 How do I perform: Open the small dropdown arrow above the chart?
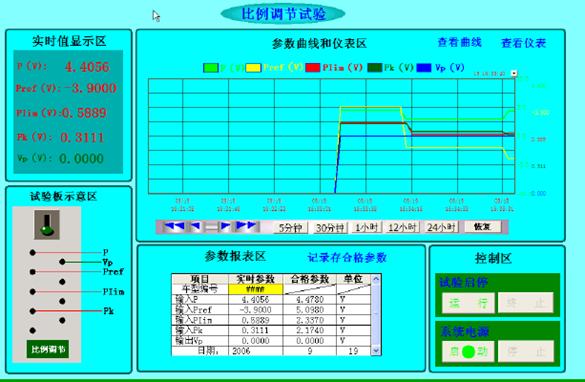tap(514, 73)
